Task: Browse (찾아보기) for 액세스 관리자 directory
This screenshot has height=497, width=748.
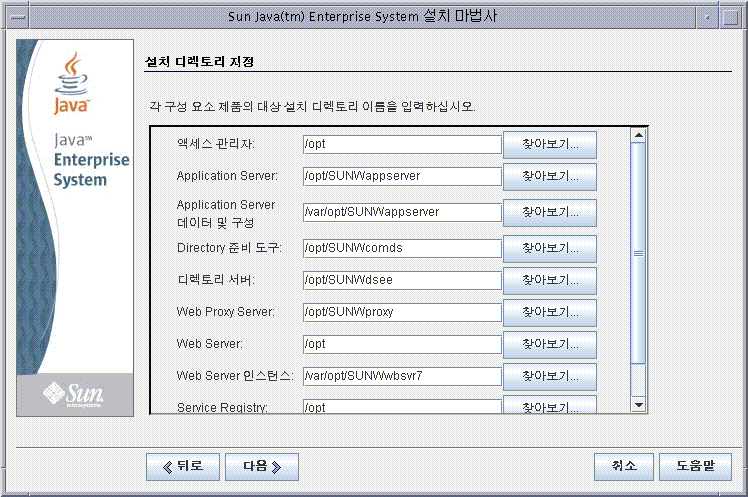Action: coord(550,145)
